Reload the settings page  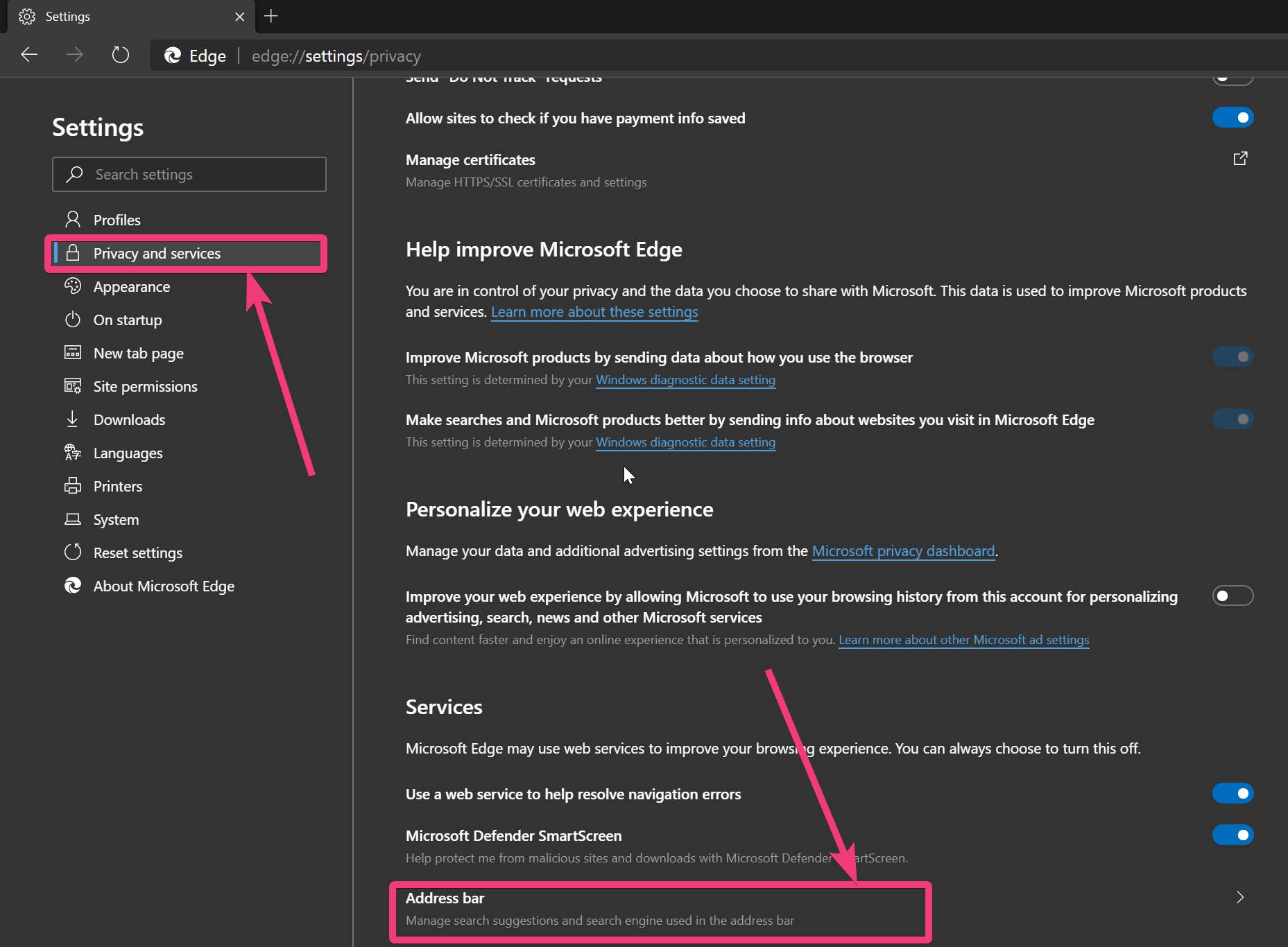click(x=121, y=55)
